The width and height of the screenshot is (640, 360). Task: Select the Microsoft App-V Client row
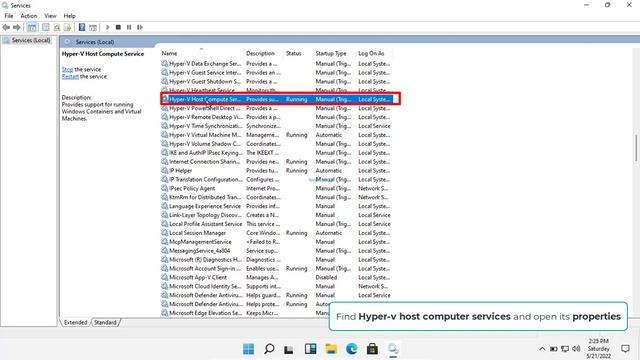[x=276, y=278]
